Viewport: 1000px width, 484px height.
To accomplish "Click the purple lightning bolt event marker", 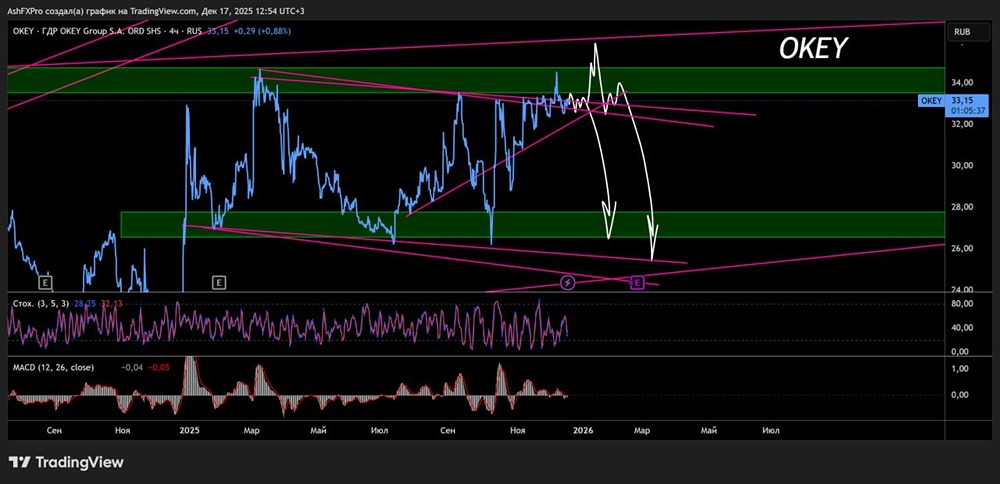I will 568,282.
